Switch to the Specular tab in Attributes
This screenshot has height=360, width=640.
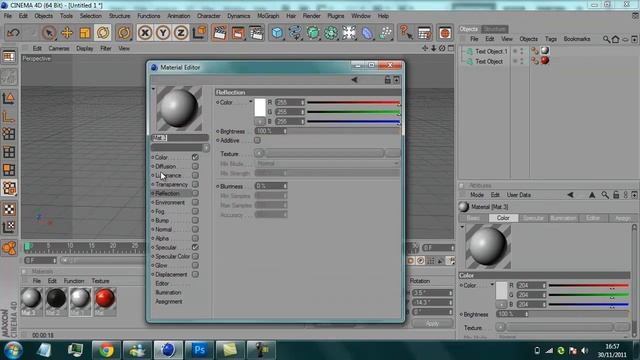pyautogui.click(x=533, y=218)
